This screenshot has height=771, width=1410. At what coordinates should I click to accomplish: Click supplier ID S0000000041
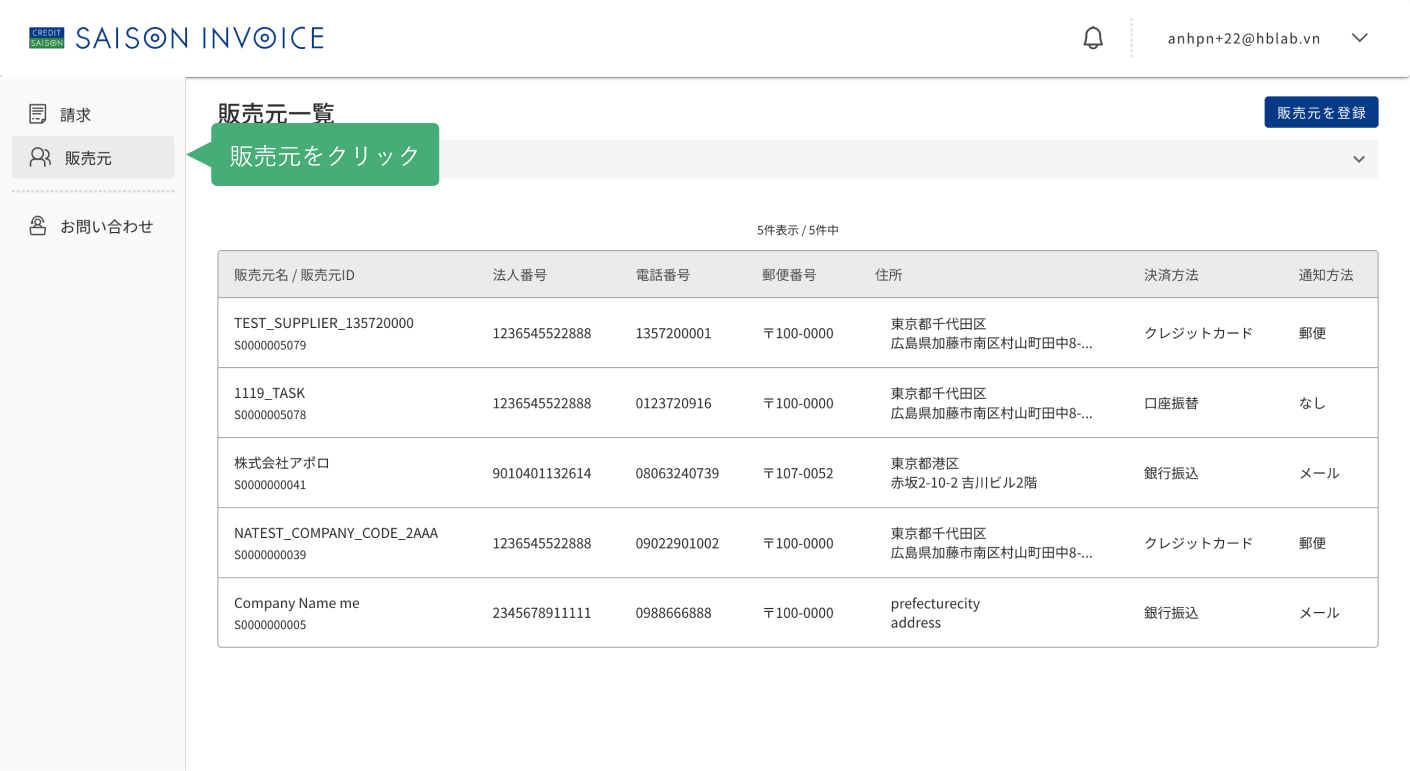tap(270, 485)
